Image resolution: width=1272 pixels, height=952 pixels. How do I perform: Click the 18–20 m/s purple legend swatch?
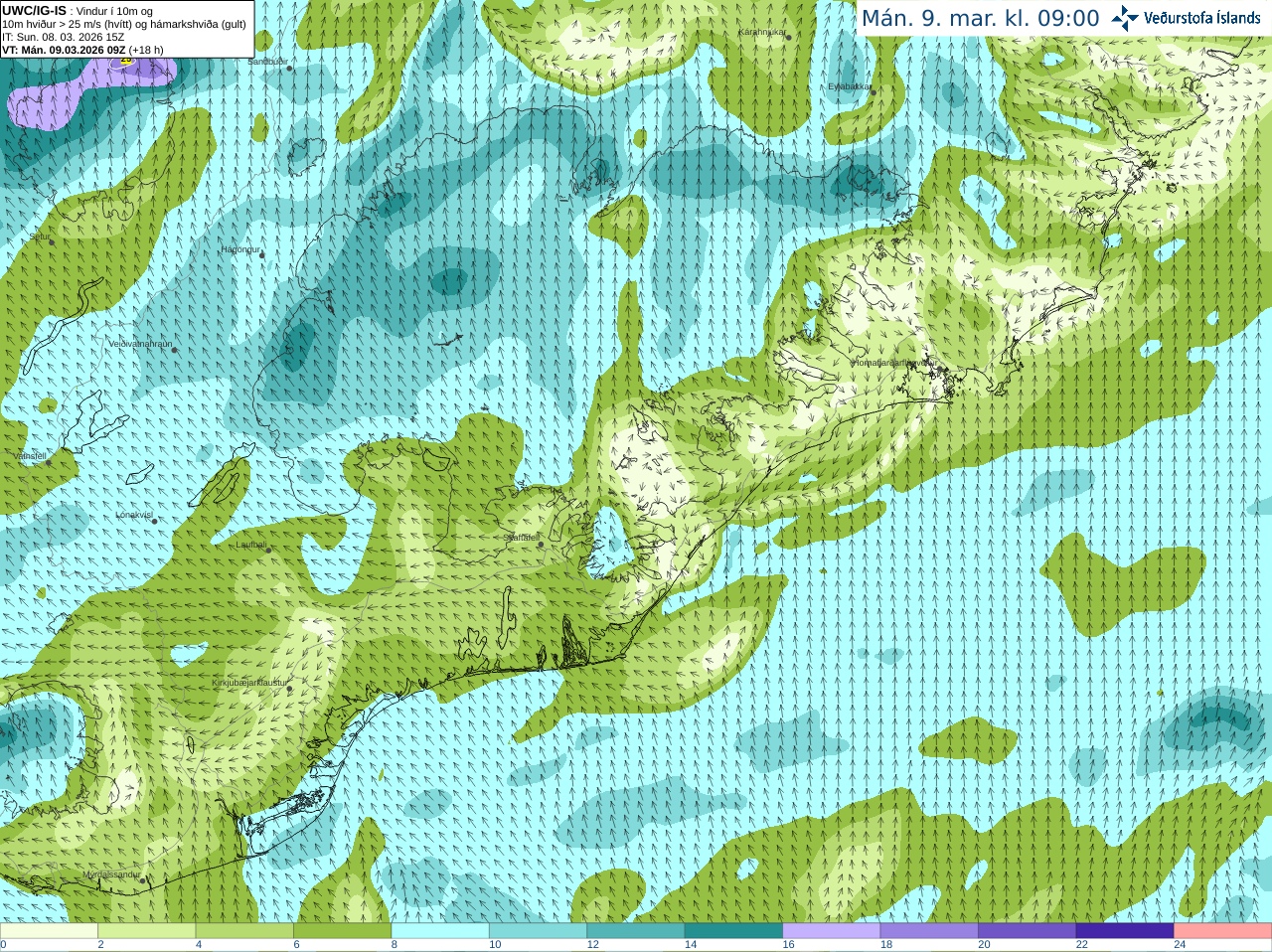point(929,931)
